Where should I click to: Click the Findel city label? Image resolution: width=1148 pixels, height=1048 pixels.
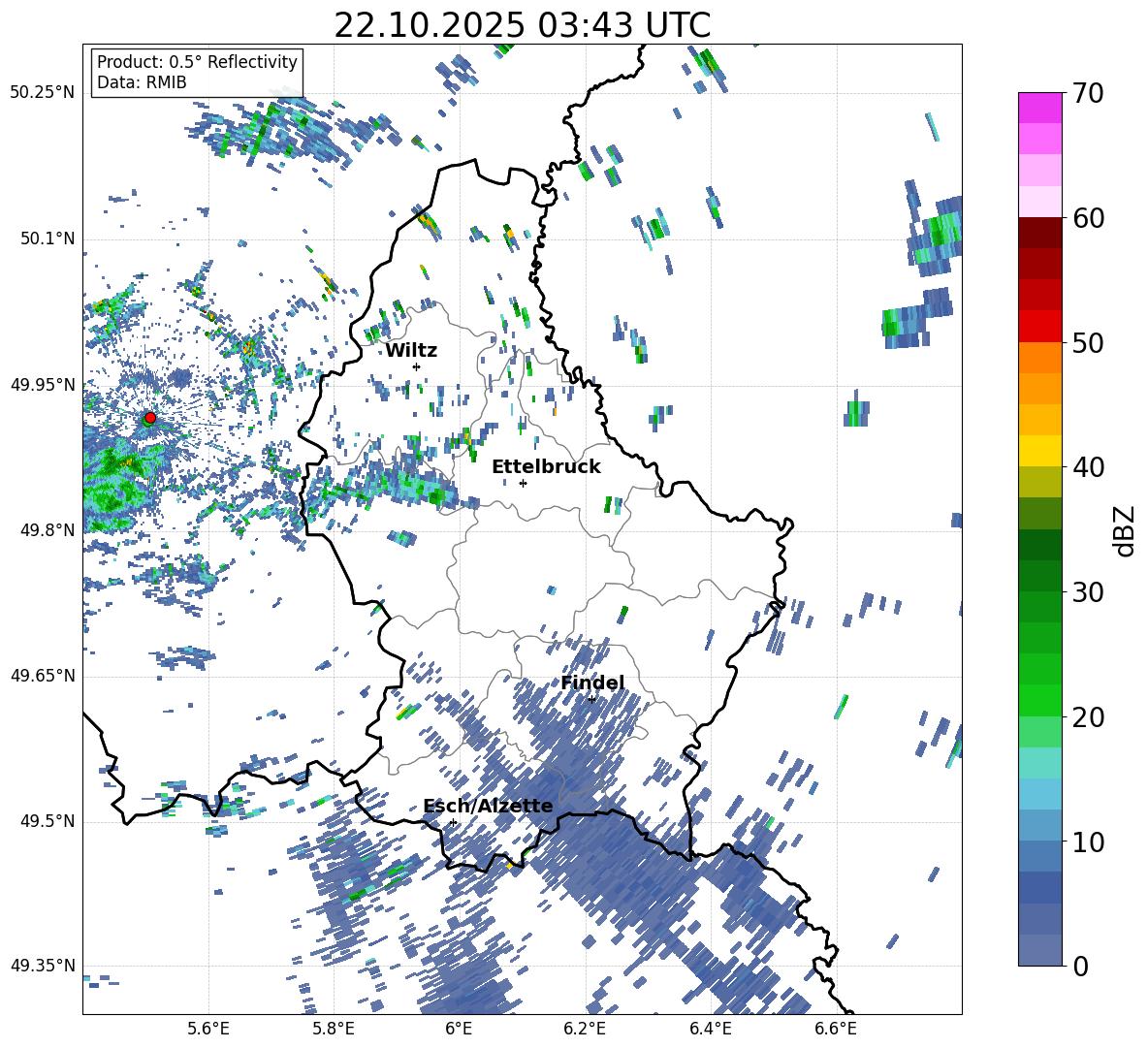593,683
